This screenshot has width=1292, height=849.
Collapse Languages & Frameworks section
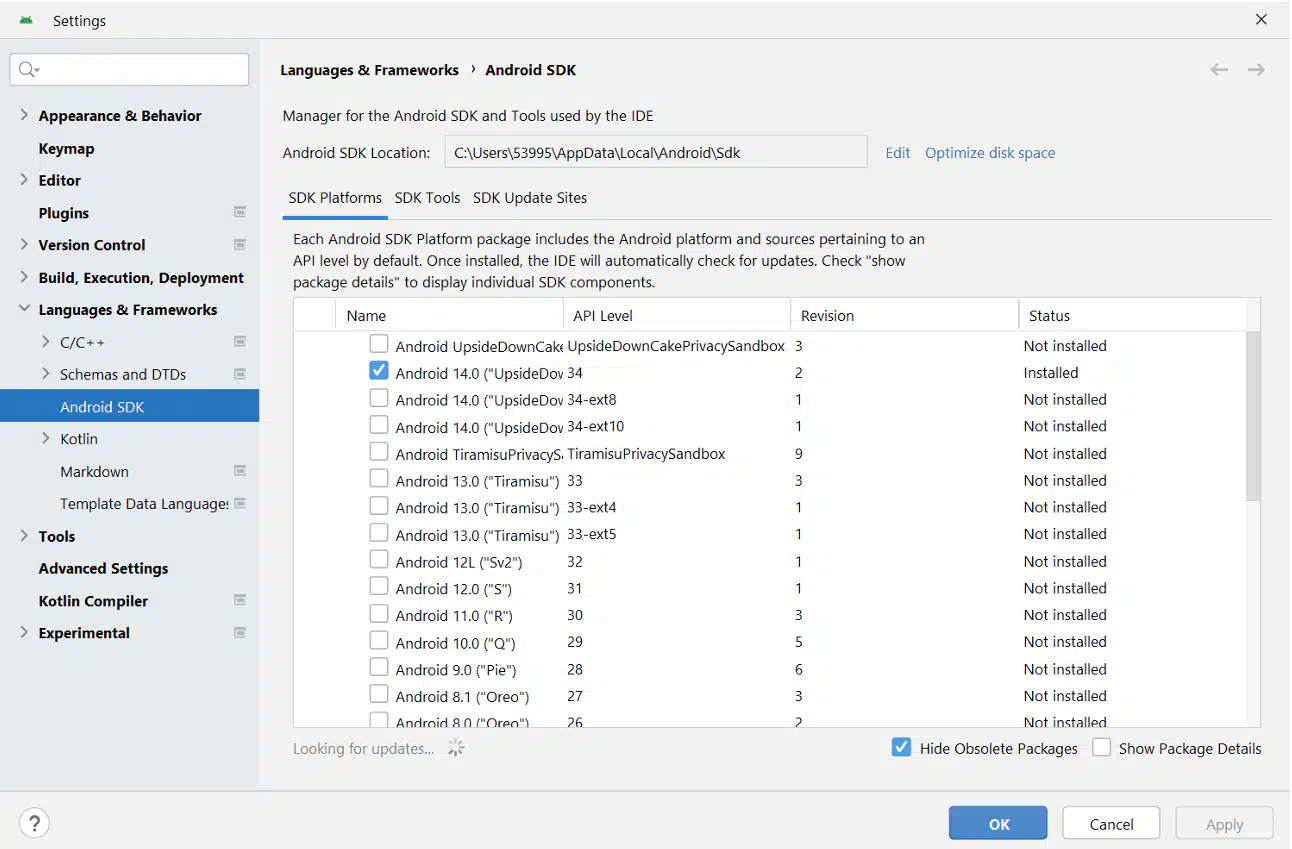tap(24, 309)
